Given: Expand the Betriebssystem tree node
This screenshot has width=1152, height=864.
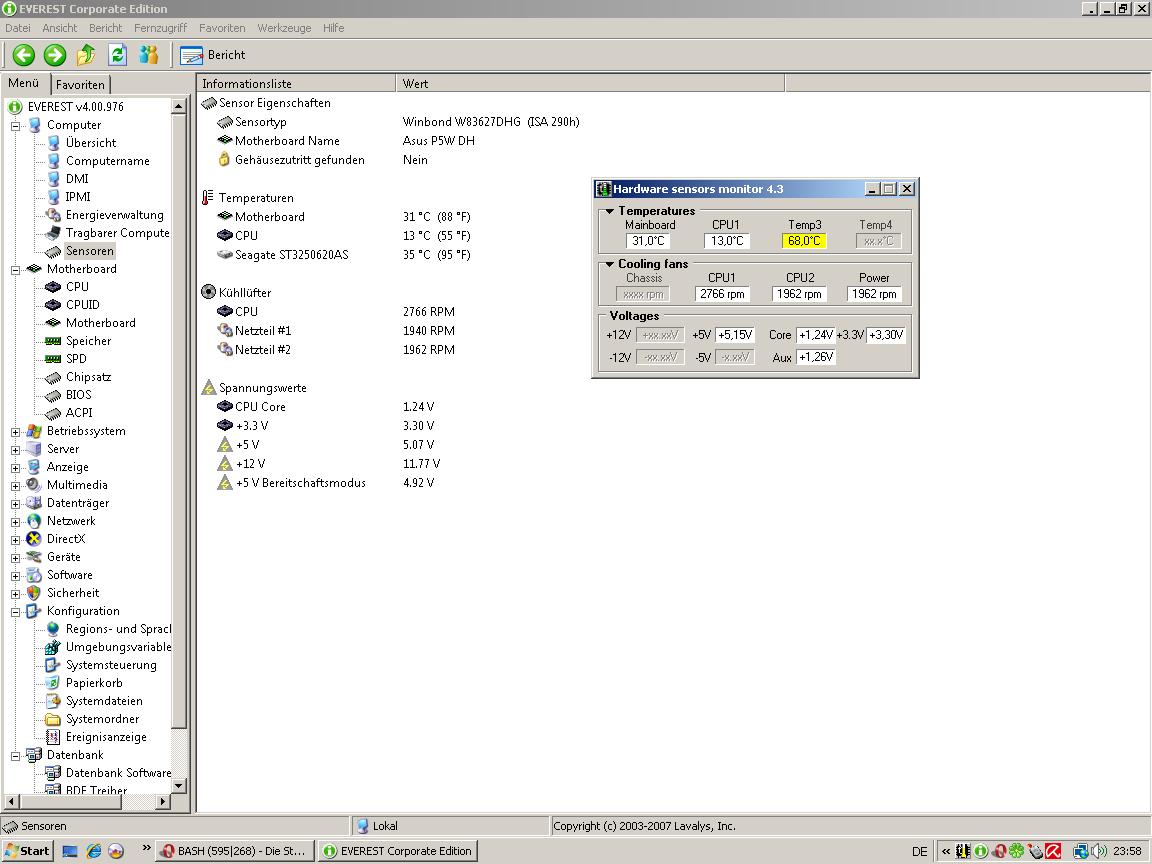Looking at the screenshot, I should click(15, 432).
